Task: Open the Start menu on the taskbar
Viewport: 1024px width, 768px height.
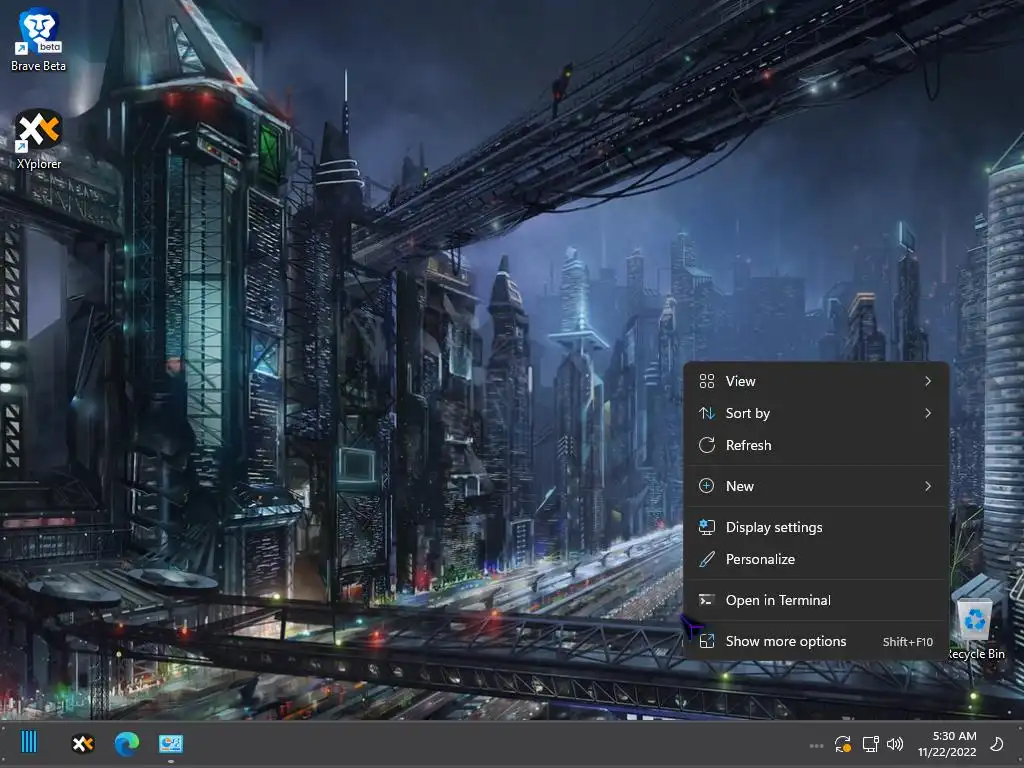Action: (x=29, y=742)
